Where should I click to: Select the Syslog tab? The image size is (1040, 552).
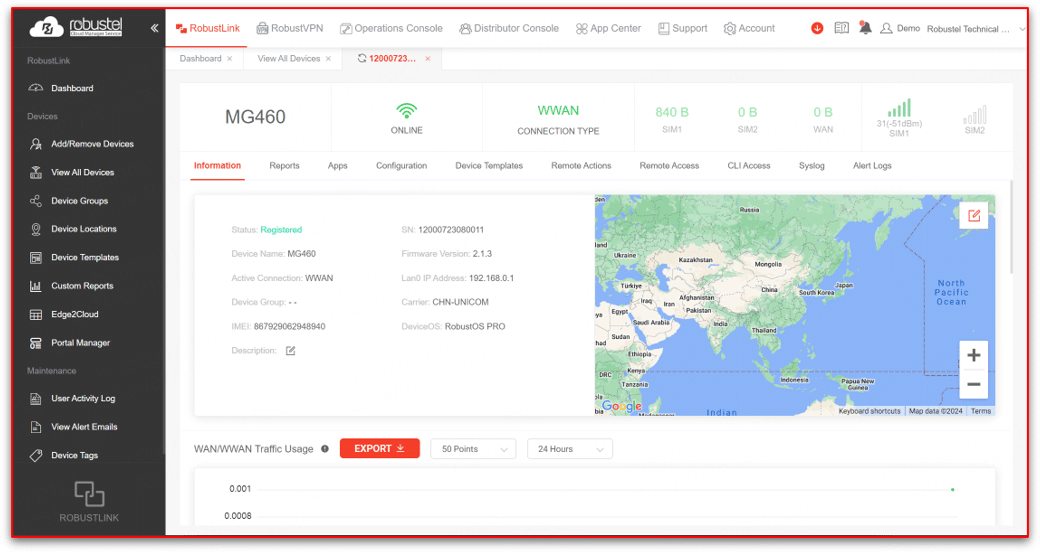(x=812, y=166)
